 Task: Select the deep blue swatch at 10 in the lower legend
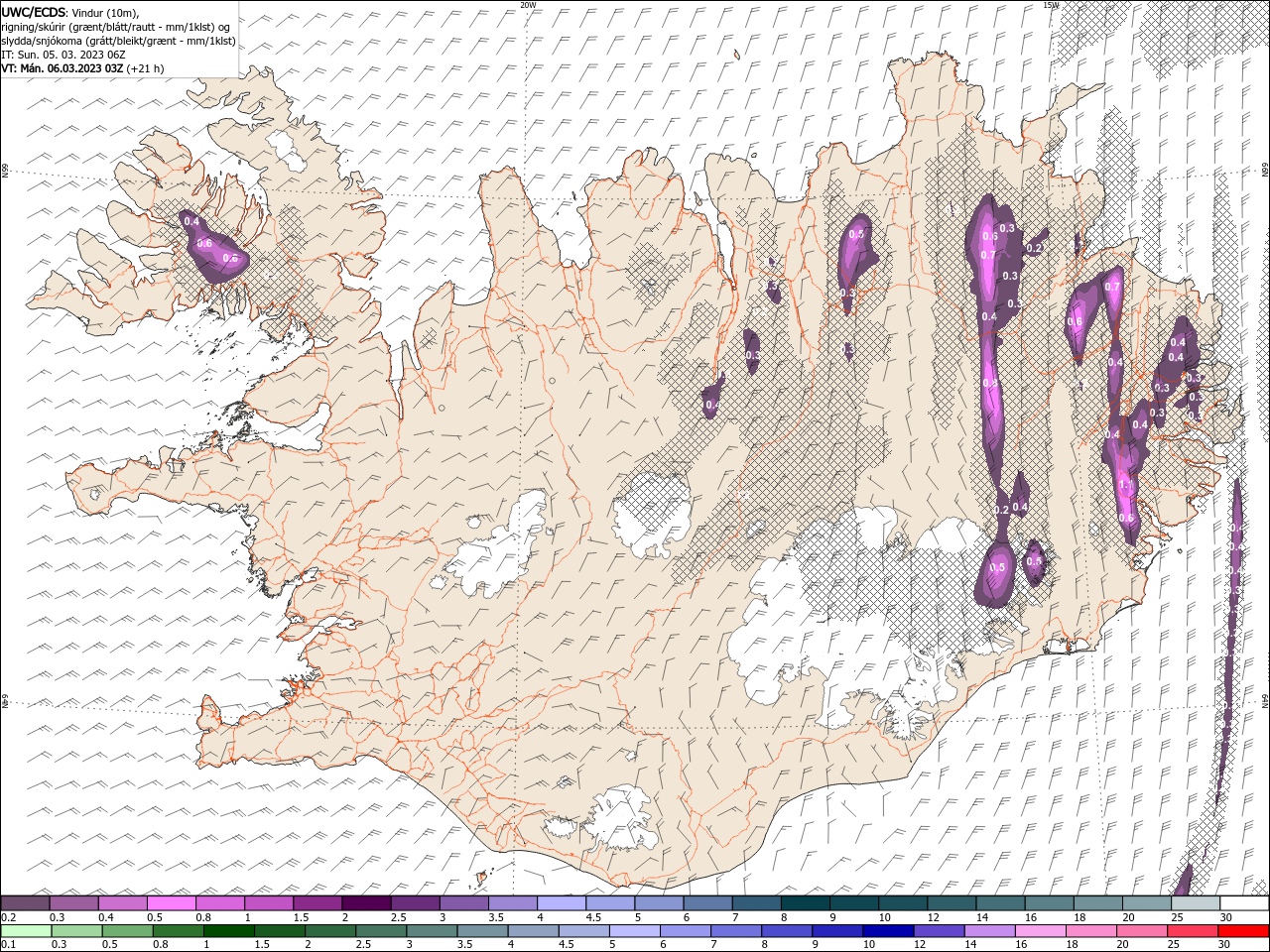(x=887, y=931)
